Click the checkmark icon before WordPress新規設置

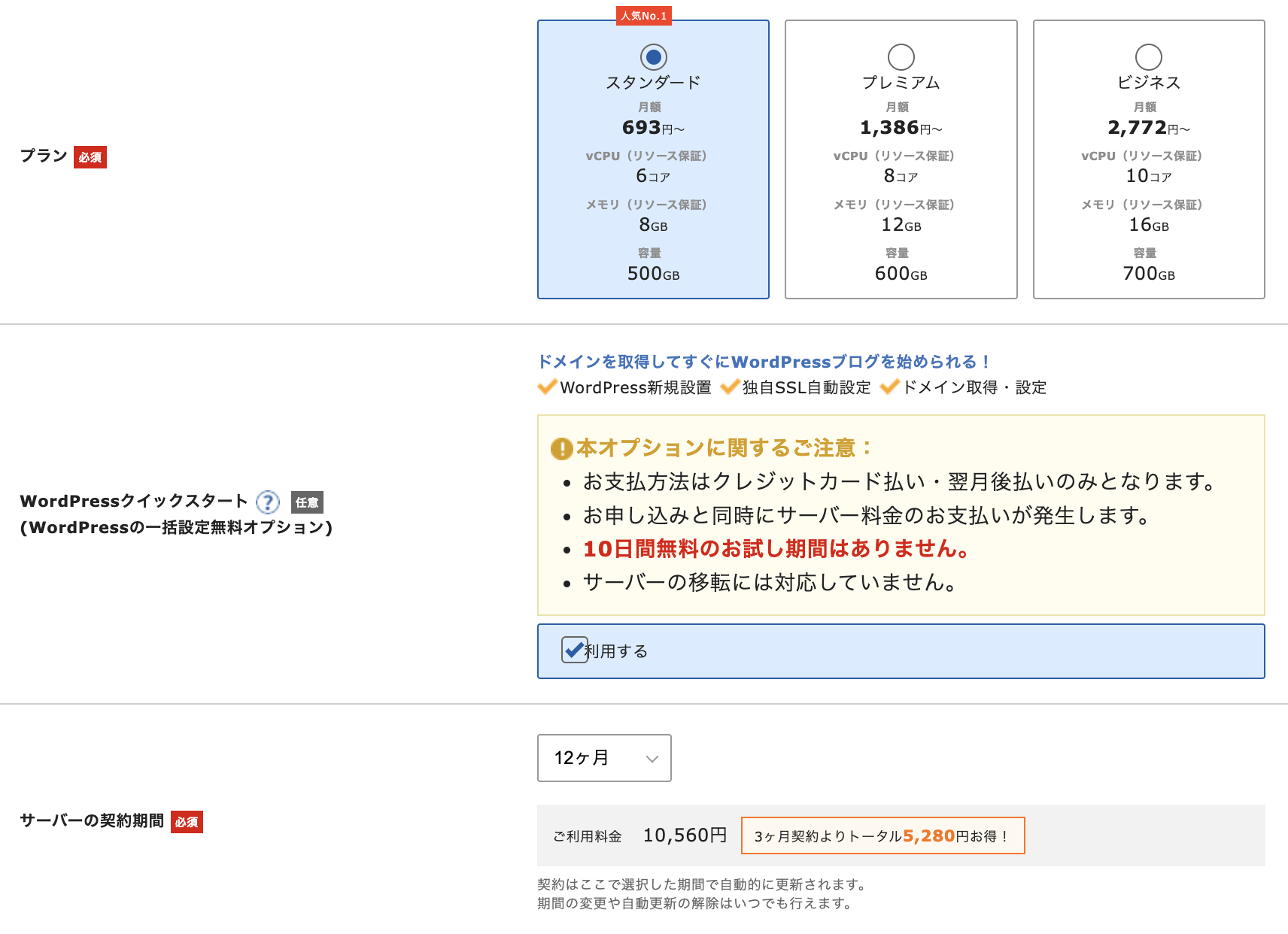coord(547,387)
